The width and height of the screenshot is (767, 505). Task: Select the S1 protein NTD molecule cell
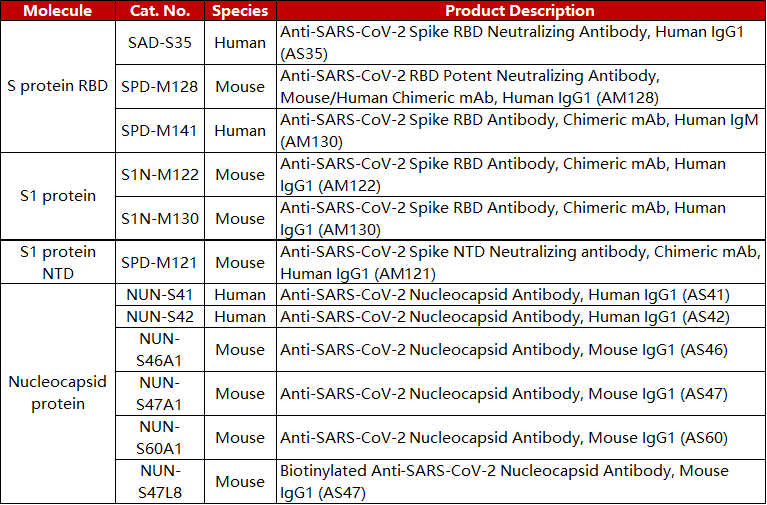pyautogui.click(x=58, y=262)
